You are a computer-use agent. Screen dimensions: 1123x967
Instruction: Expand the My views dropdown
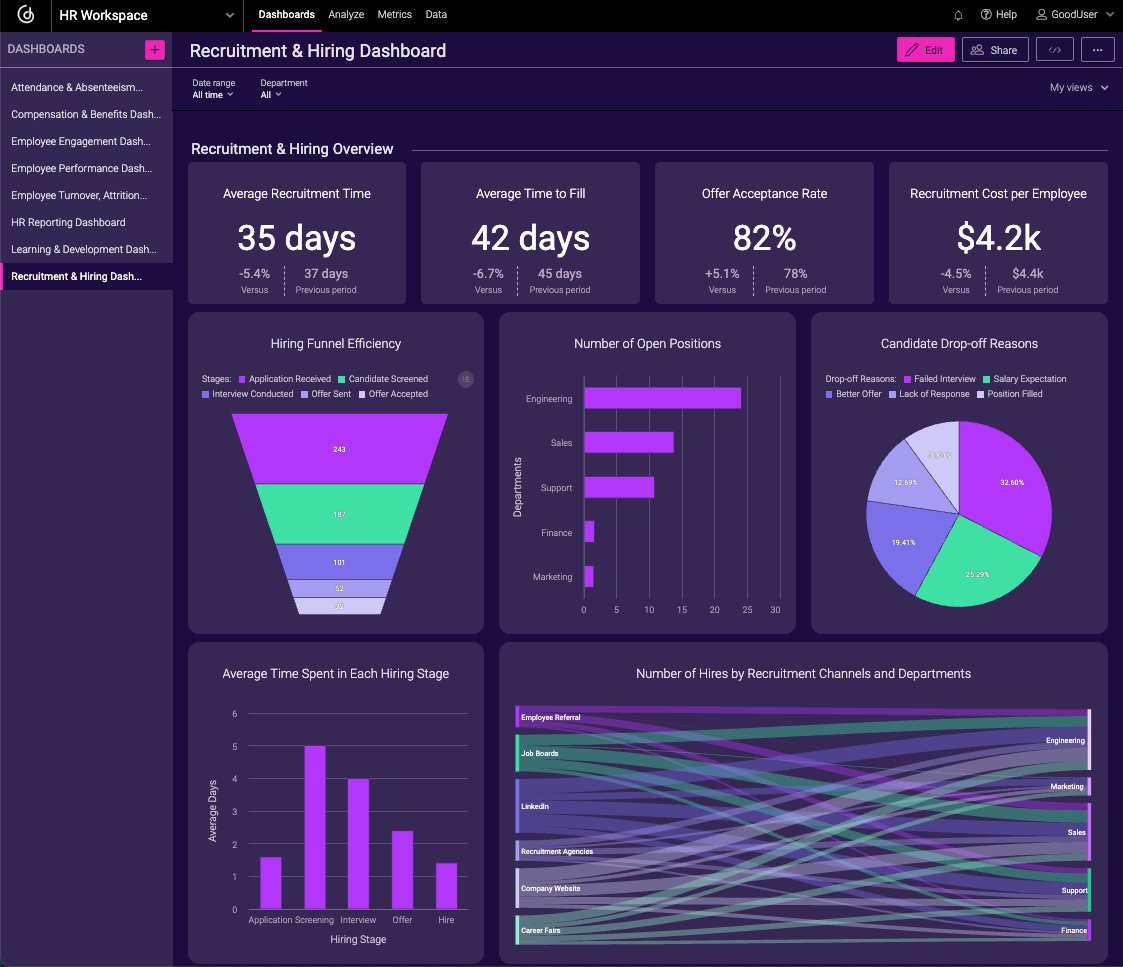pyautogui.click(x=1079, y=87)
